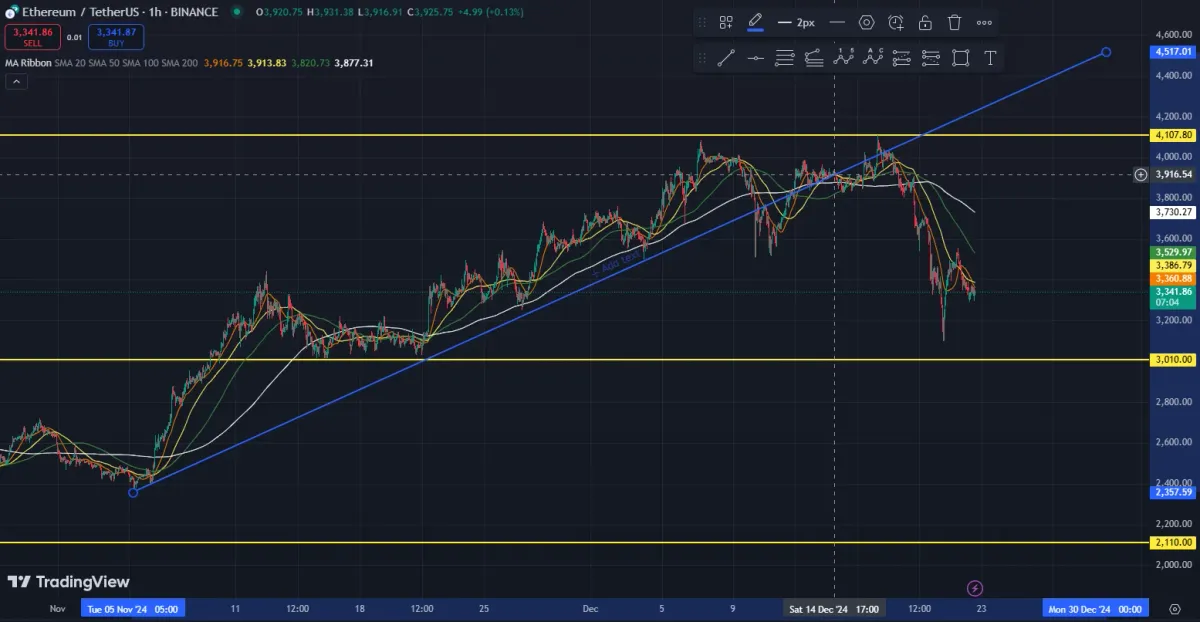Open the drawing templates menu

[x=726, y=22]
